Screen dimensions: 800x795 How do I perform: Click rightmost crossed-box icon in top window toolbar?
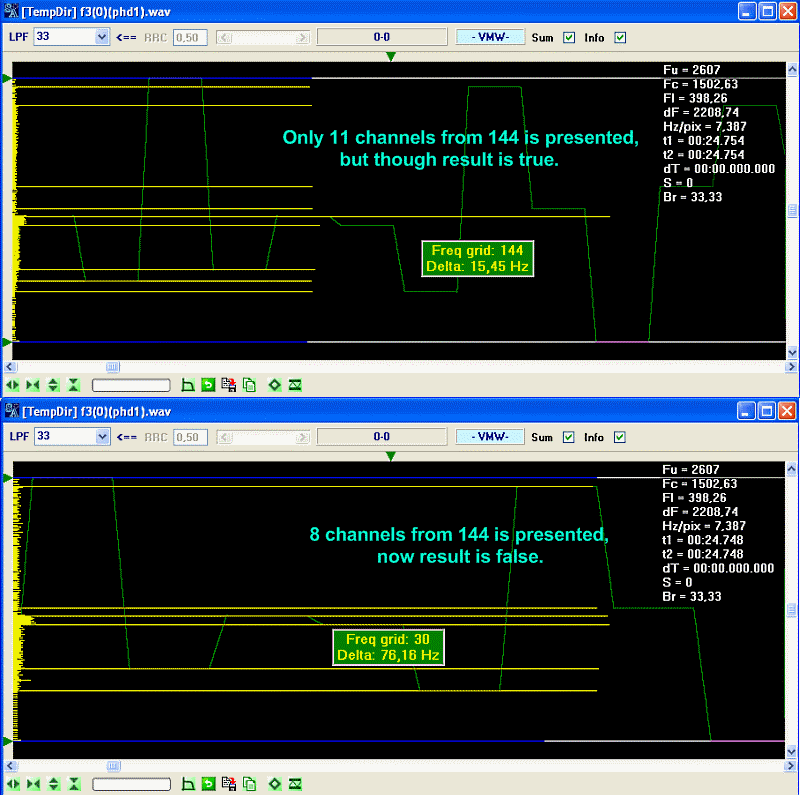tap(295, 385)
